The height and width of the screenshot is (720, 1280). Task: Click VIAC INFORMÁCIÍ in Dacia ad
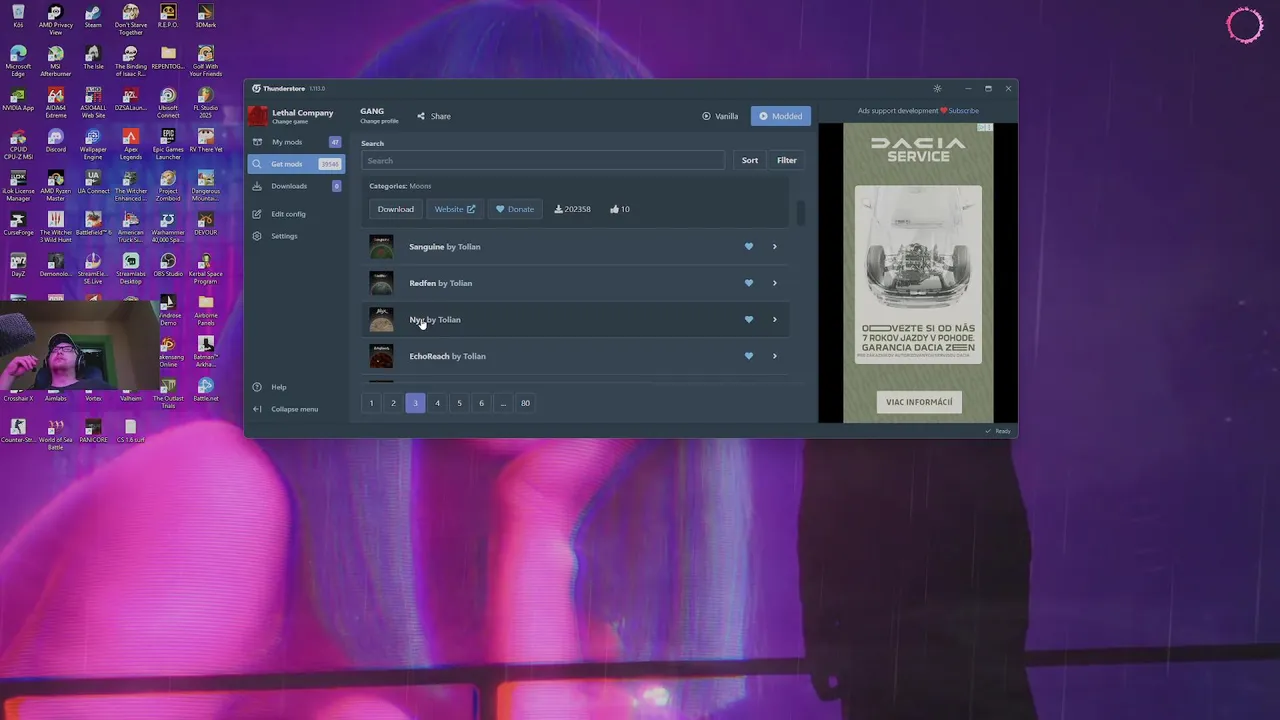pyautogui.click(x=919, y=402)
